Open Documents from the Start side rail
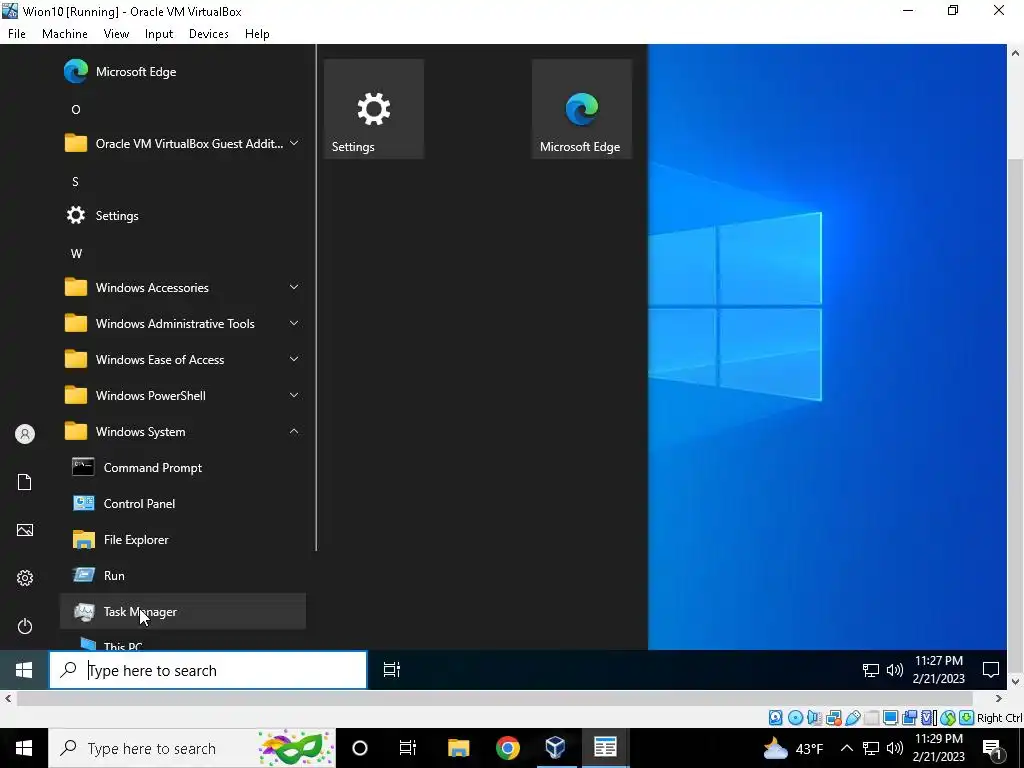The height and width of the screenshot is (768, 1024). point(25,482)
